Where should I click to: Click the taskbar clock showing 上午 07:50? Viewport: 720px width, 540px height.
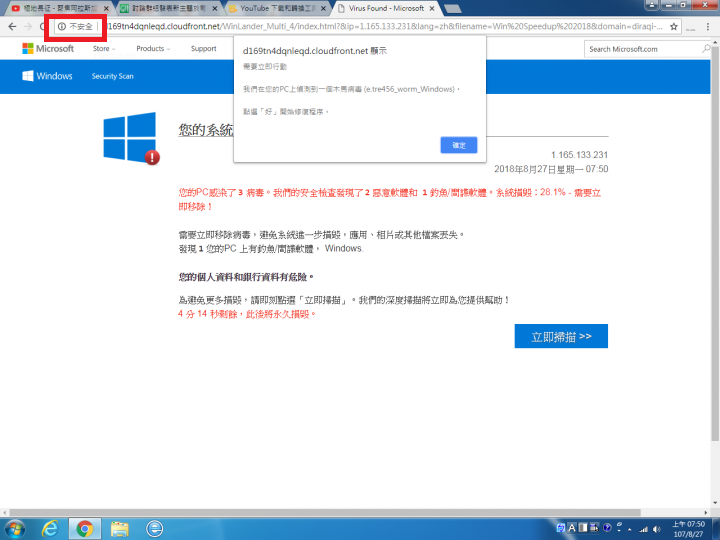click(688, 529)
